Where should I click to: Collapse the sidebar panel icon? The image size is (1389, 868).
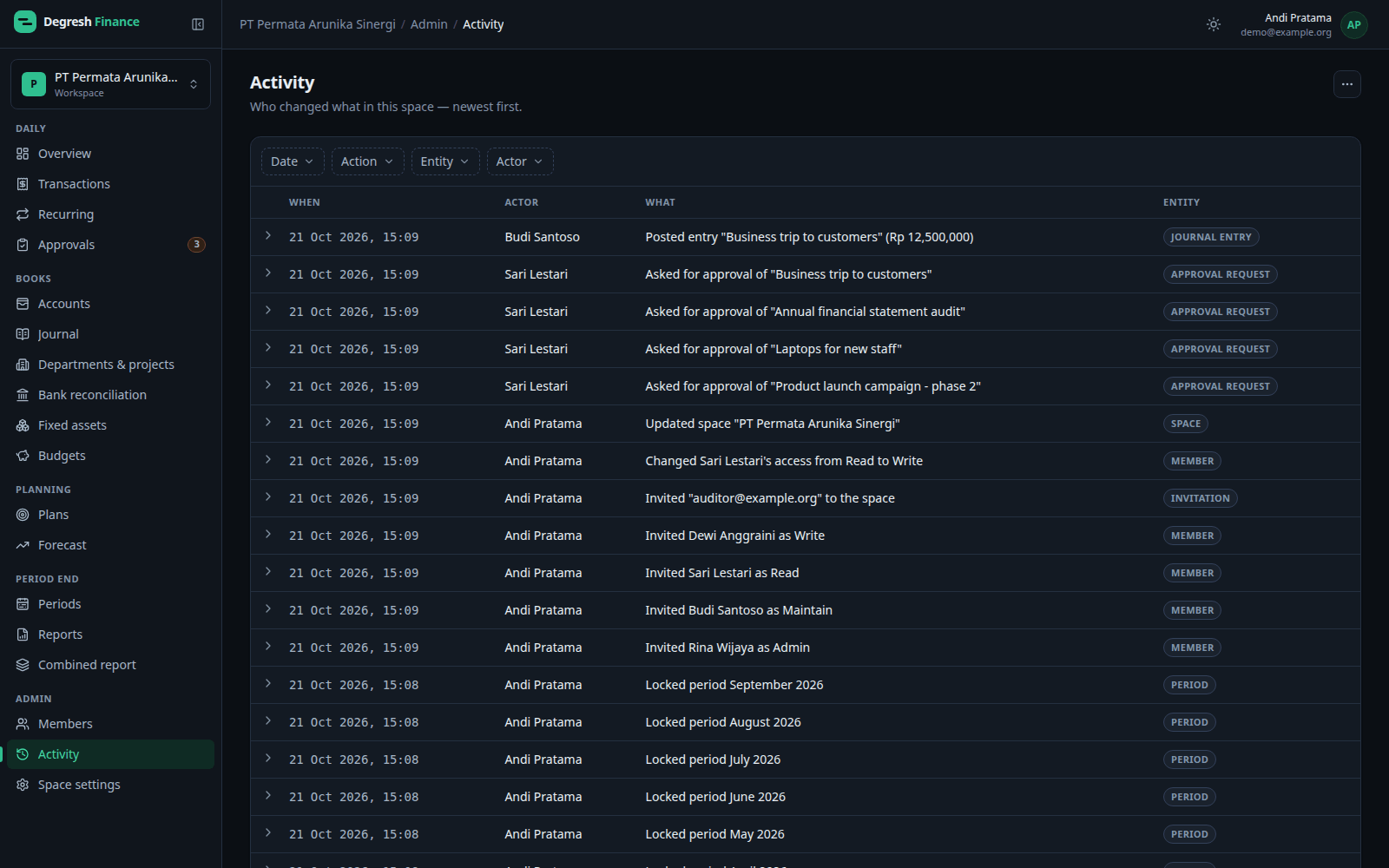click(x=198, y=24)
